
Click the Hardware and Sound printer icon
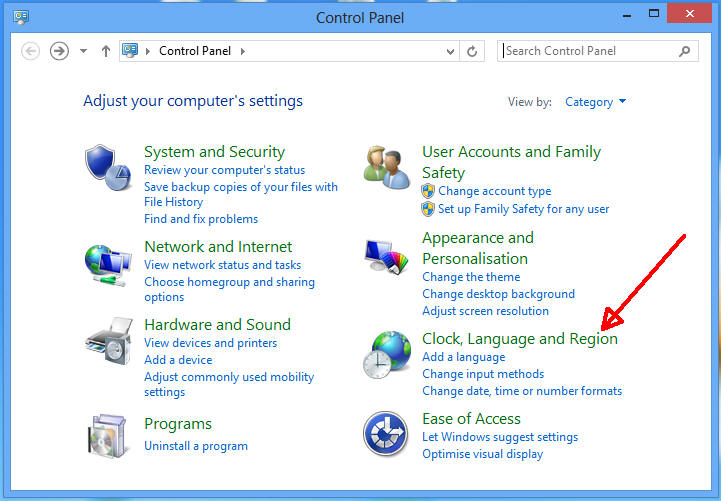click(106, 341)
